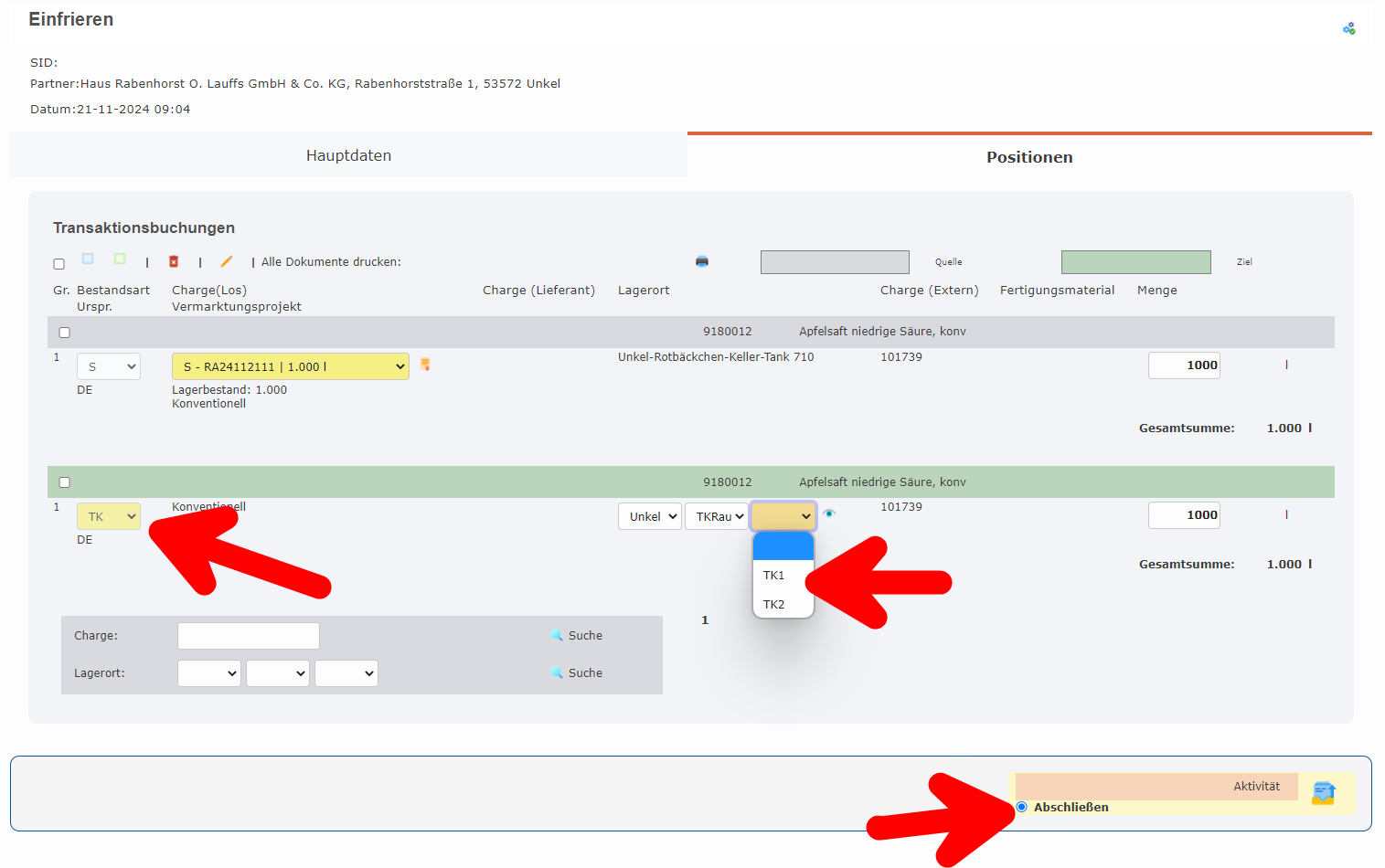Choose TK1 from the open dropdown list
Image resolution: width=1385 pixels, height=868 pixels.
coord(774,575)
